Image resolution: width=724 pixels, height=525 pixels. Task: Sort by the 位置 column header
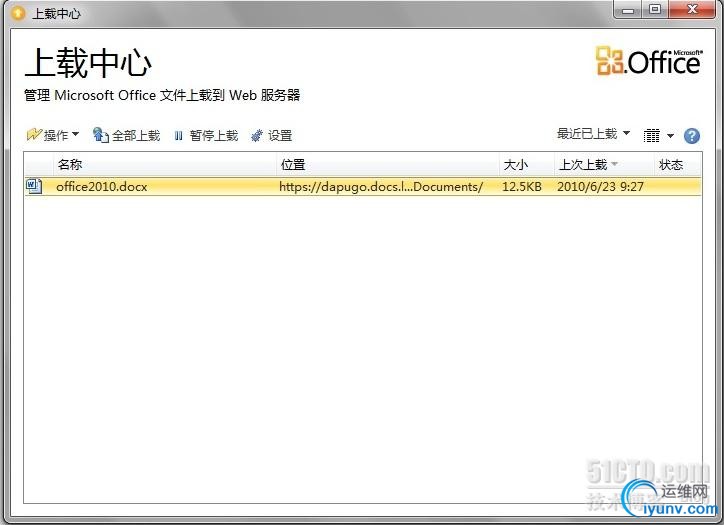coord(388,165)
